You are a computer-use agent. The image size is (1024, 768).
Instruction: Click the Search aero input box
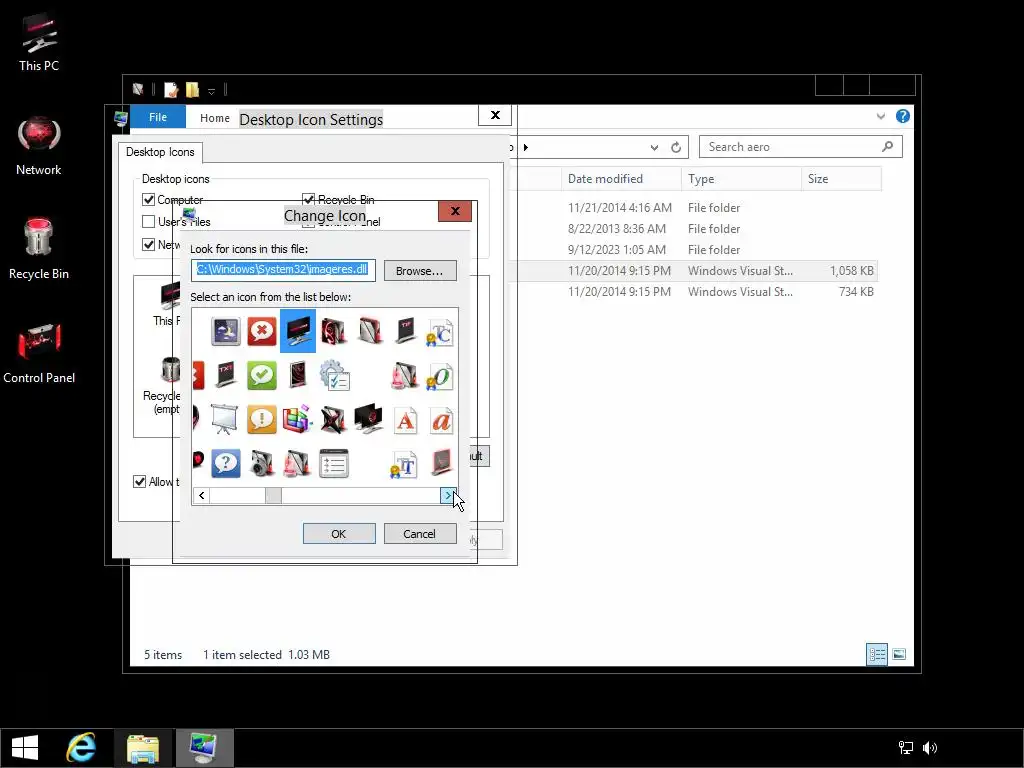[x=790, y=146]
